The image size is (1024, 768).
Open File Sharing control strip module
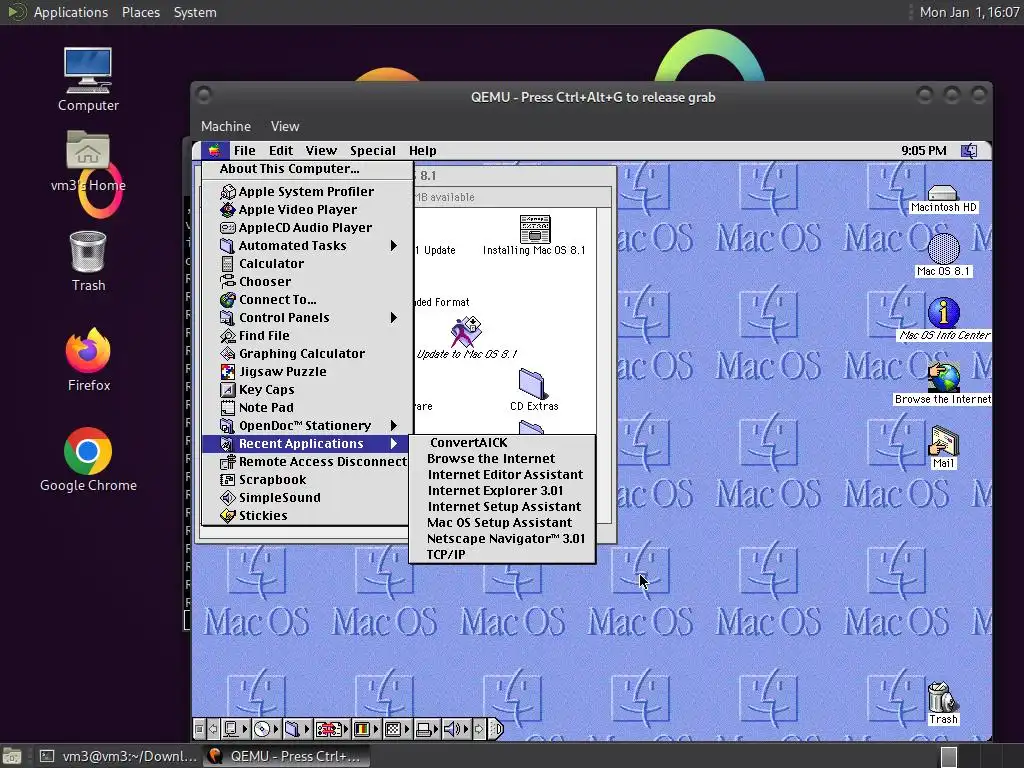pyautogui.click(x=298, y=728)
